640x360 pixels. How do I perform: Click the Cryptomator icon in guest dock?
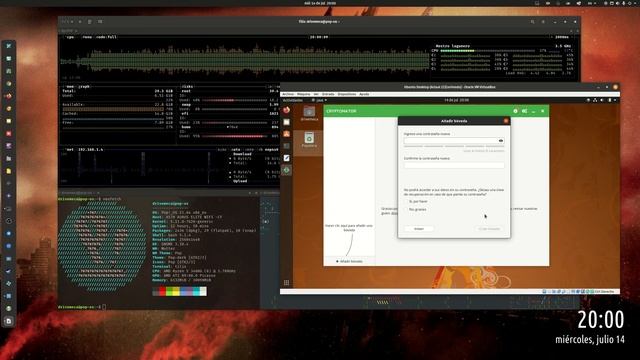287,170
